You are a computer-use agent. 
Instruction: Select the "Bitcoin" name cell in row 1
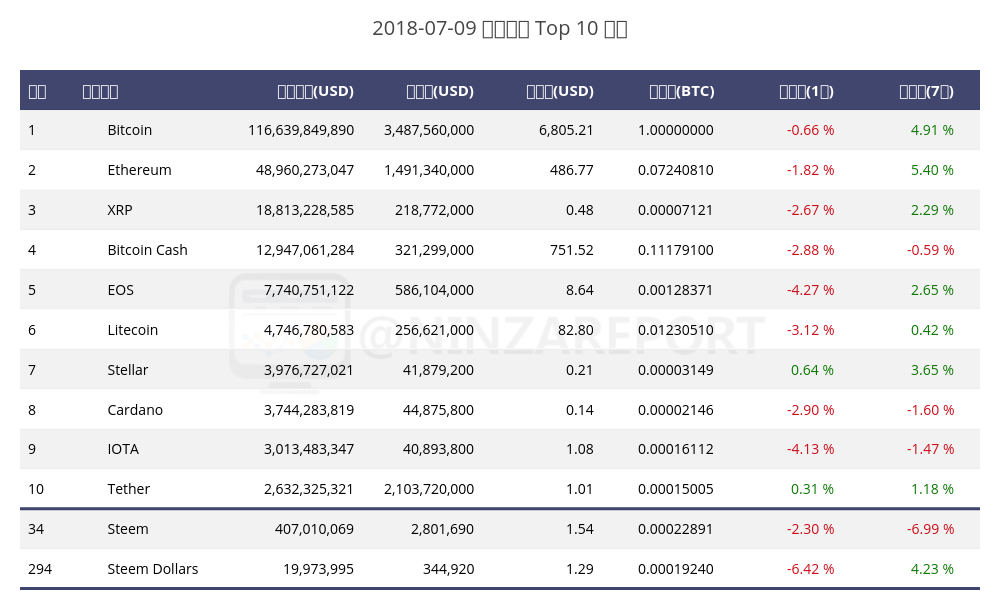[129, 130]
